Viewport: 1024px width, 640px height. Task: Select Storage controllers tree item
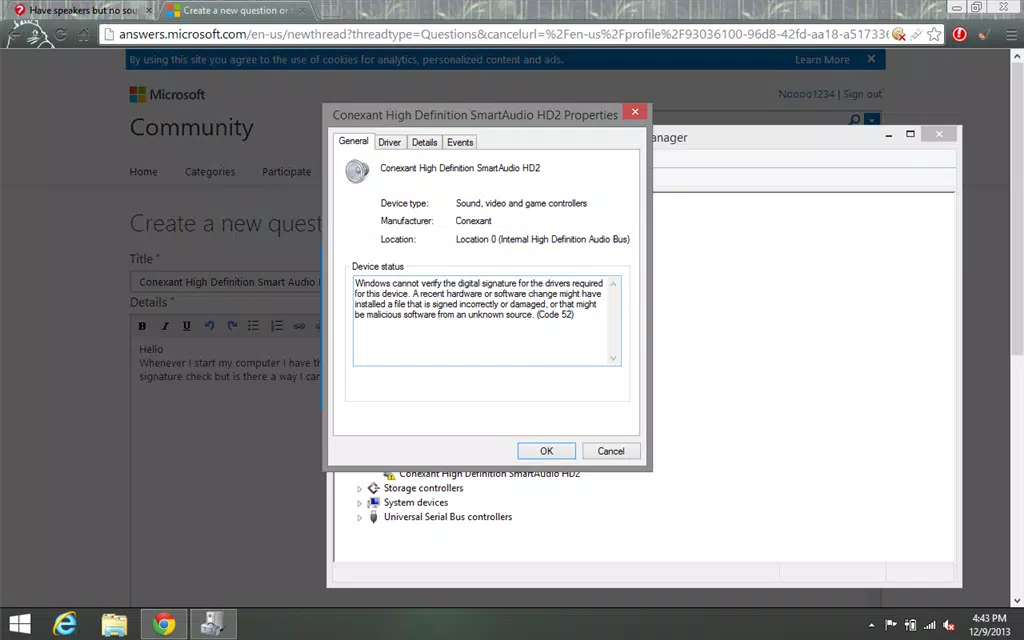point(423,488)
